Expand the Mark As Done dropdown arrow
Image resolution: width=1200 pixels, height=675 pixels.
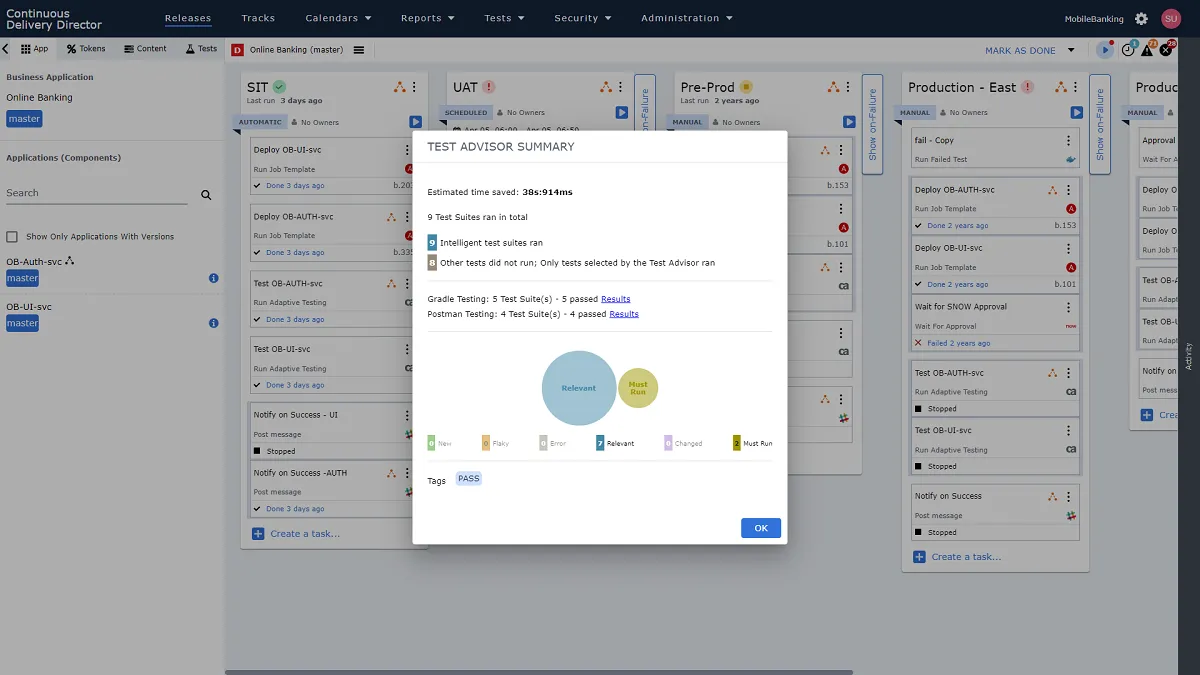pos(1071,50)
